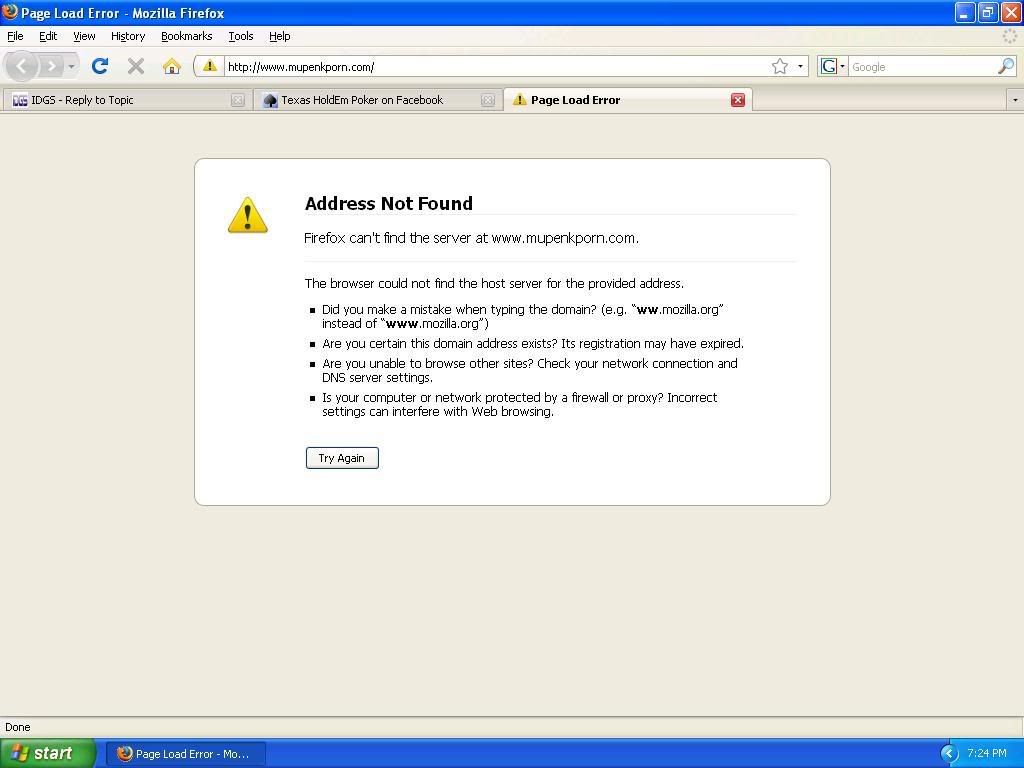Image resolution: width=1024 pixels, height=768 pixels.
Task: Open the File menu
Action: [x=15, y=37]
